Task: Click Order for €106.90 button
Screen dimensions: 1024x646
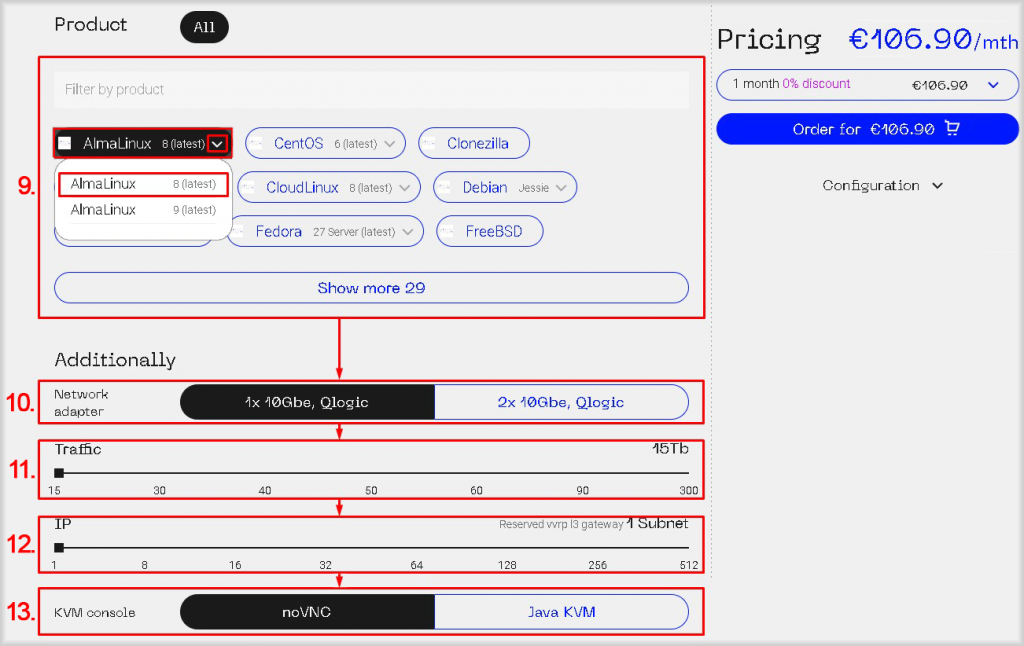Action: coord(867,129)
